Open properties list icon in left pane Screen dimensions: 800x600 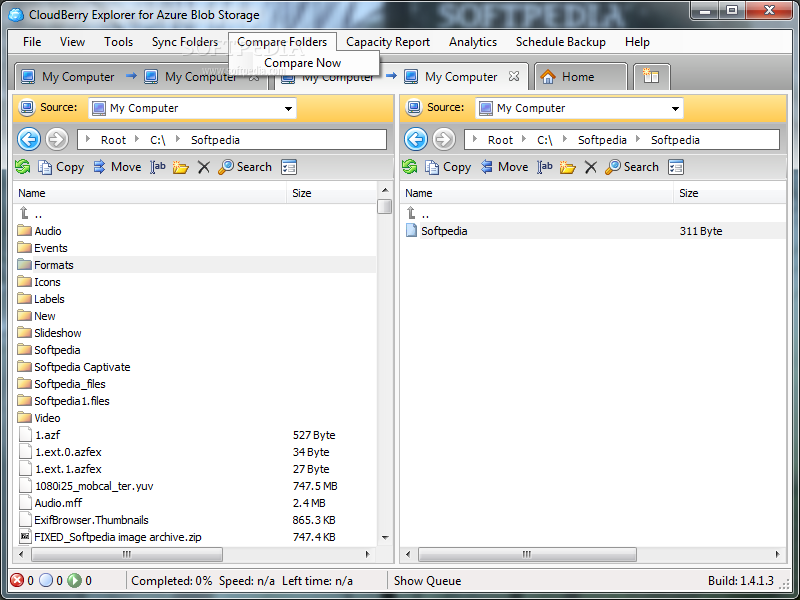289,167
